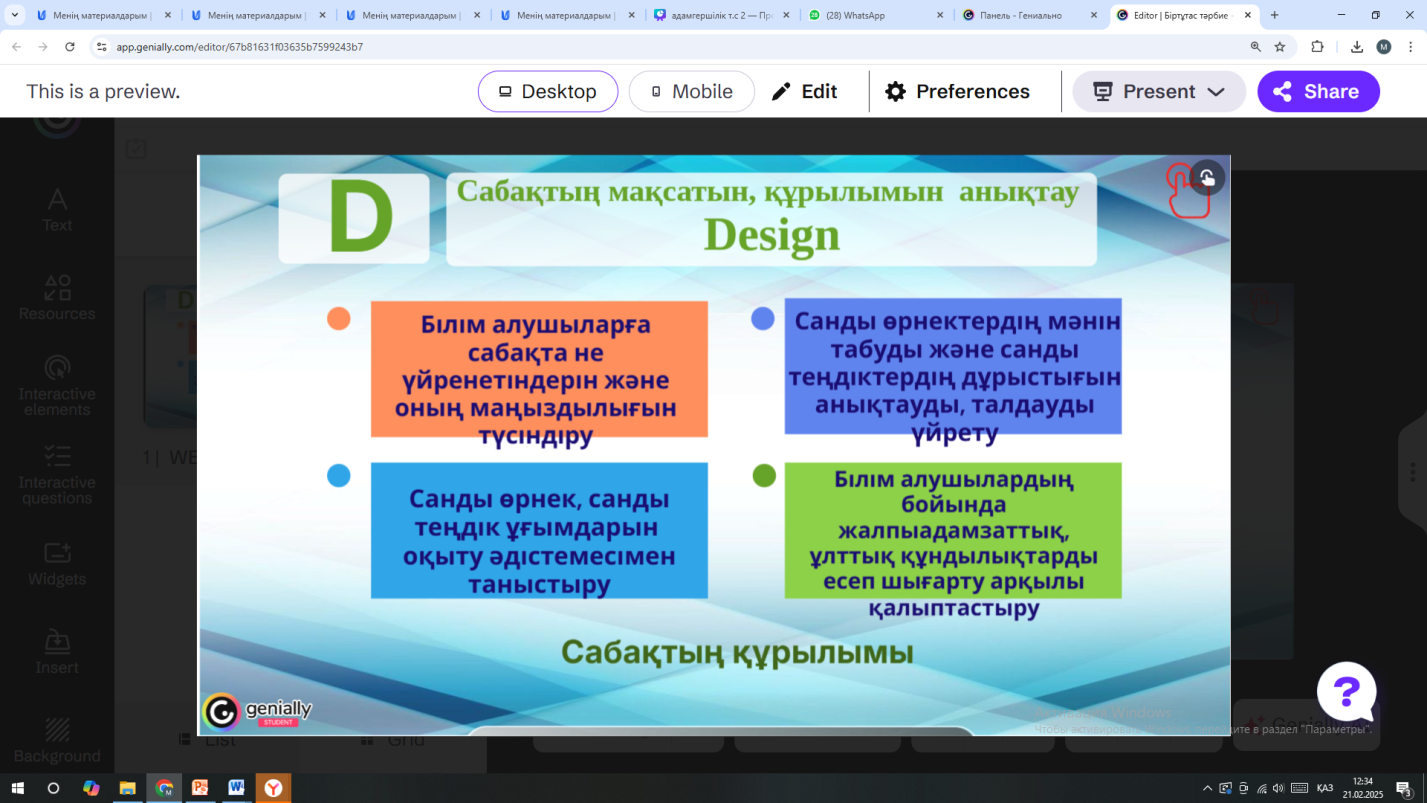
Task: Switch to Desktop preview mode
Action: [x=548, y=91]
